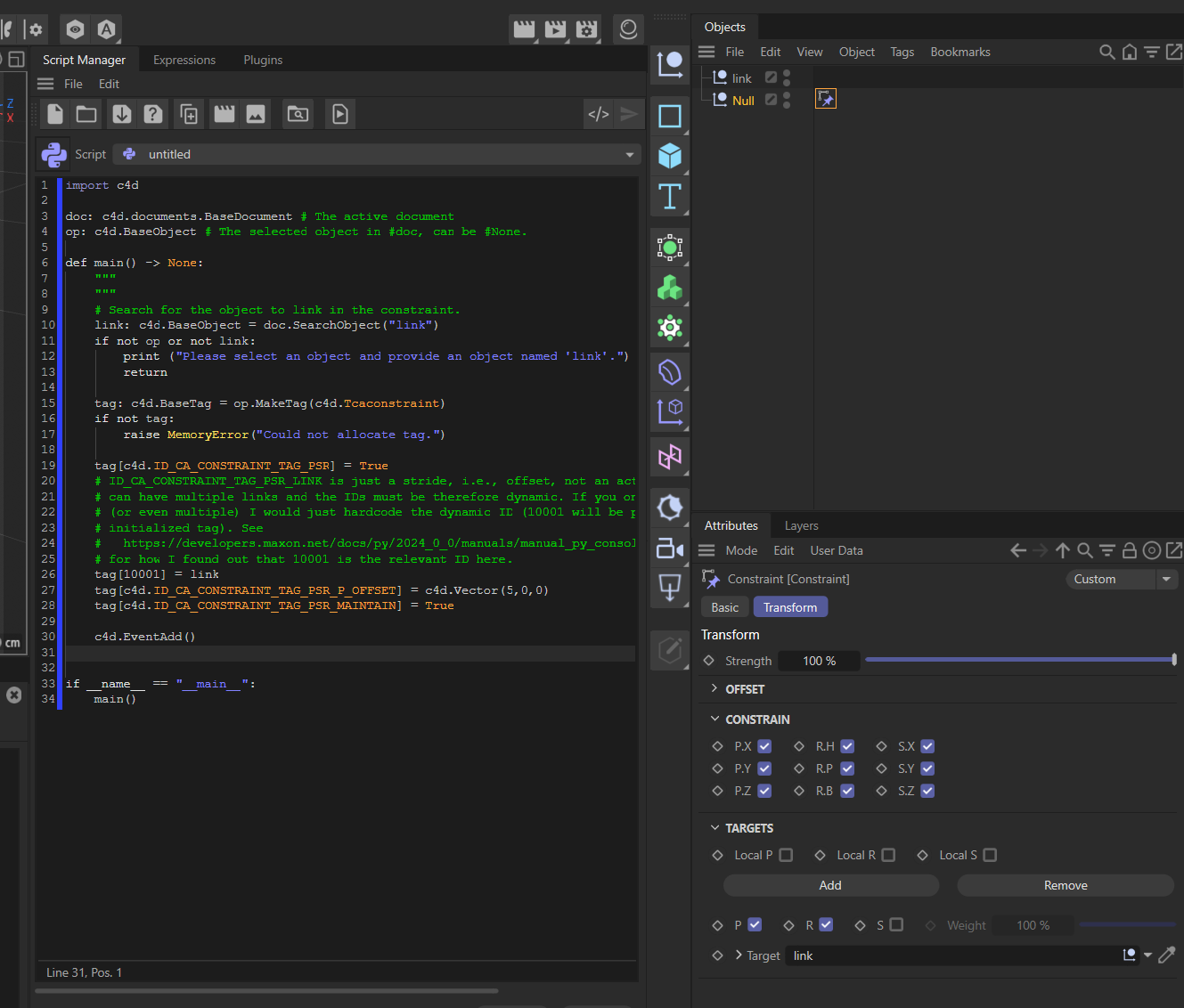Select the Text spline tool
The image size is (1184, 1008).
pos(669,196)
